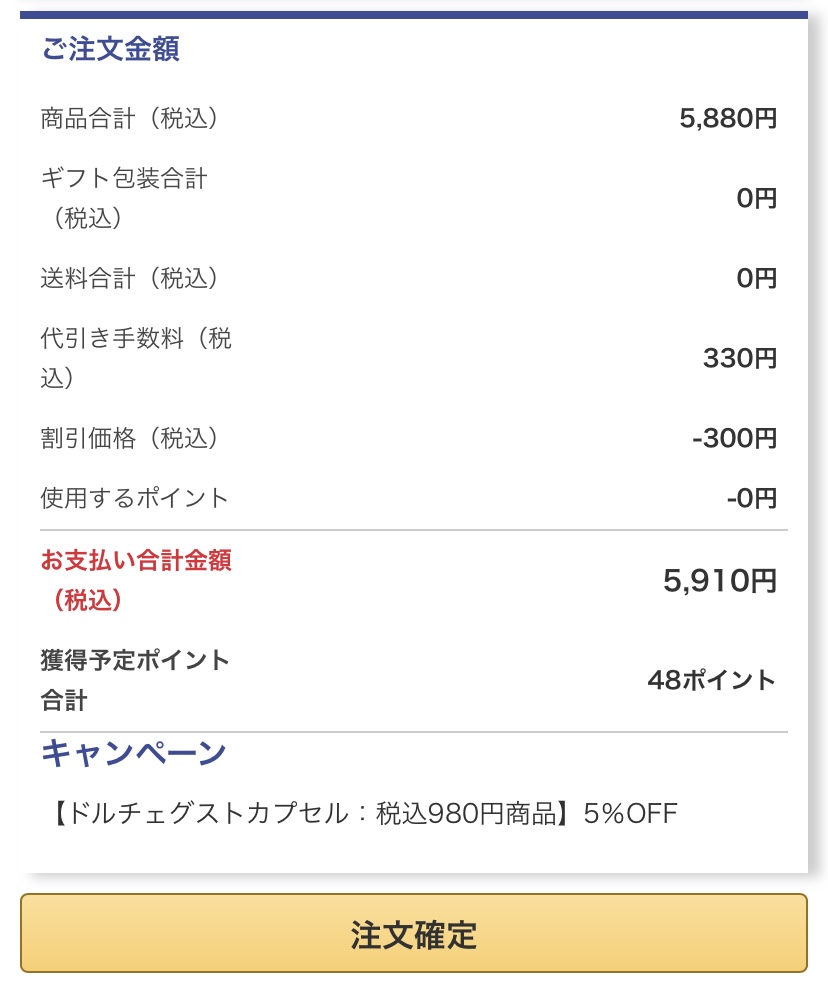This screenshot has height=1001, width=828.
Task: Click the キャンペーン section heading
Action: pos(134,753)
